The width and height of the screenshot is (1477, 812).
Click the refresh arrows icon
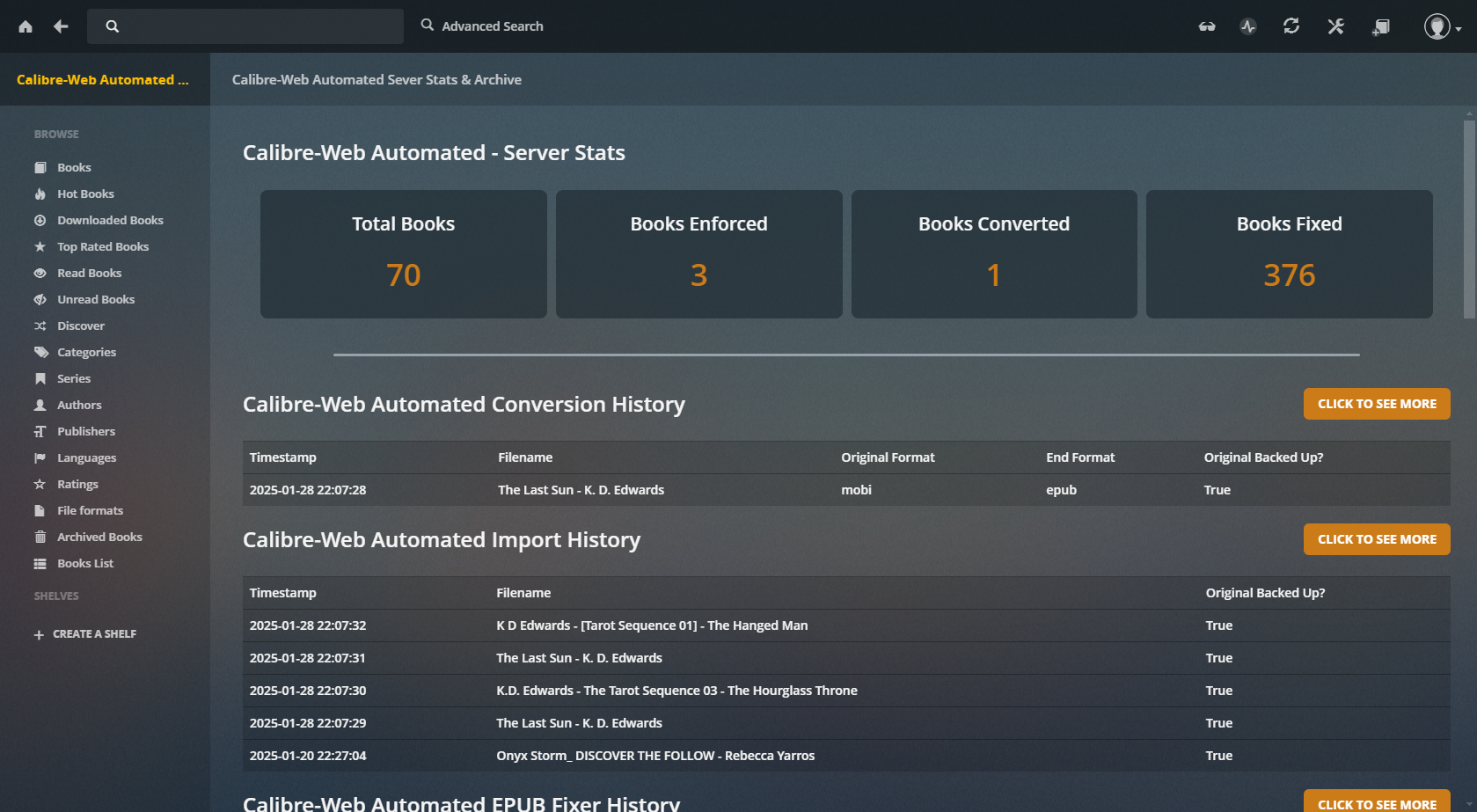pyautogui.click(x=1291, y=26)
